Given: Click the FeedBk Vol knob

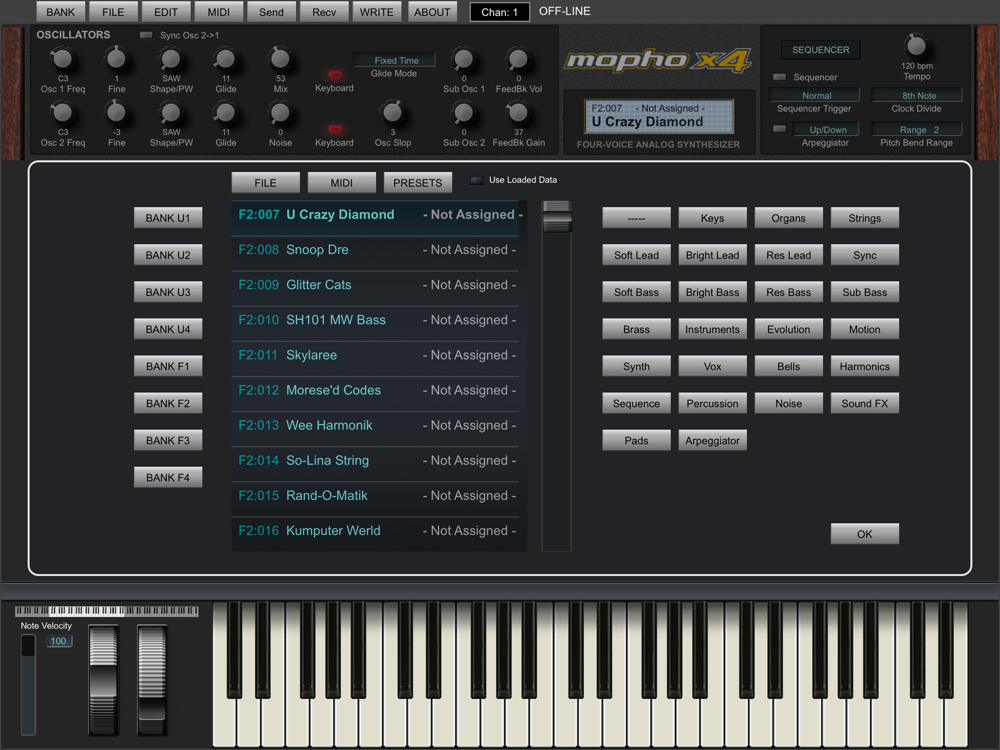Looking at the screenshot, I should pyautogui.click(x=518, y=59).
